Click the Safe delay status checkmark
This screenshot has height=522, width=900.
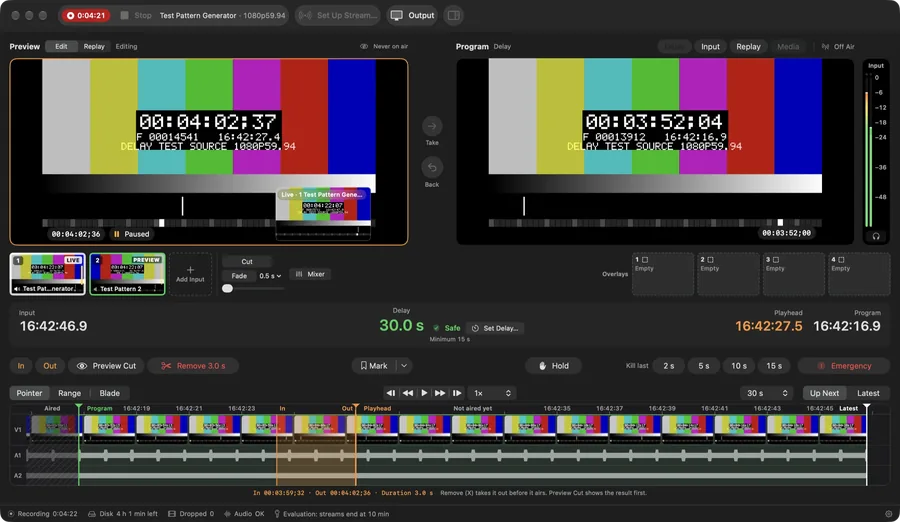(436, 328)
